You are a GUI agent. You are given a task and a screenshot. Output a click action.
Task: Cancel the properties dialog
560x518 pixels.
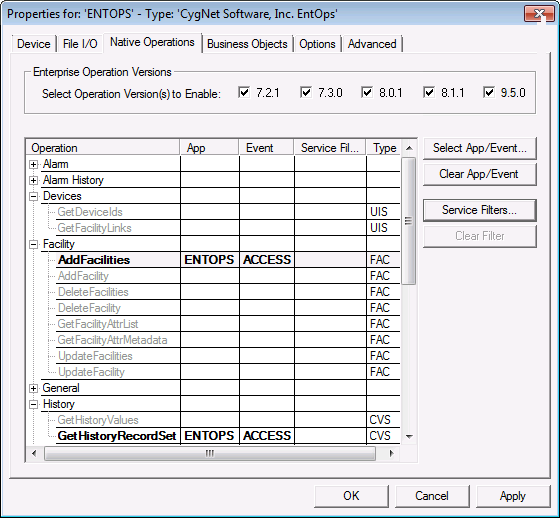(x=432, y=496)
